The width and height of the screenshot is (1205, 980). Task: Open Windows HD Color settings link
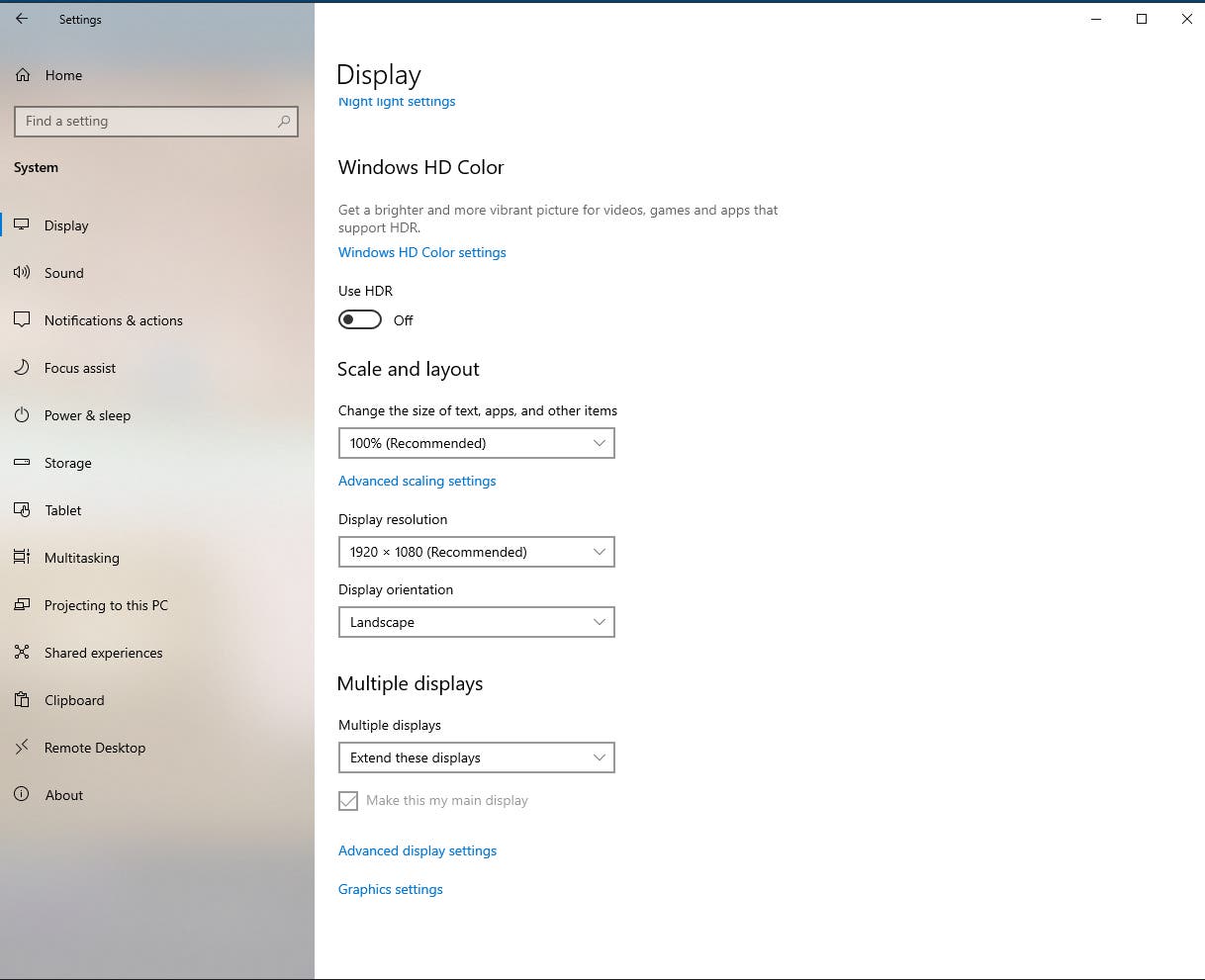(422, 252)
